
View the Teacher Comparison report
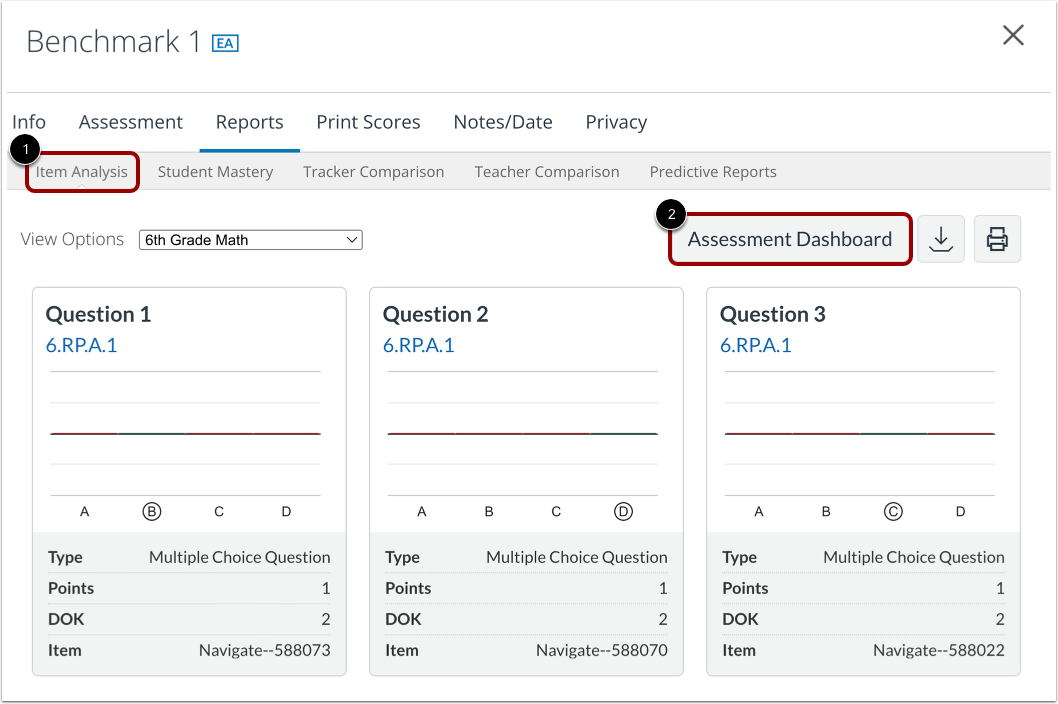[x=547, y=172]
